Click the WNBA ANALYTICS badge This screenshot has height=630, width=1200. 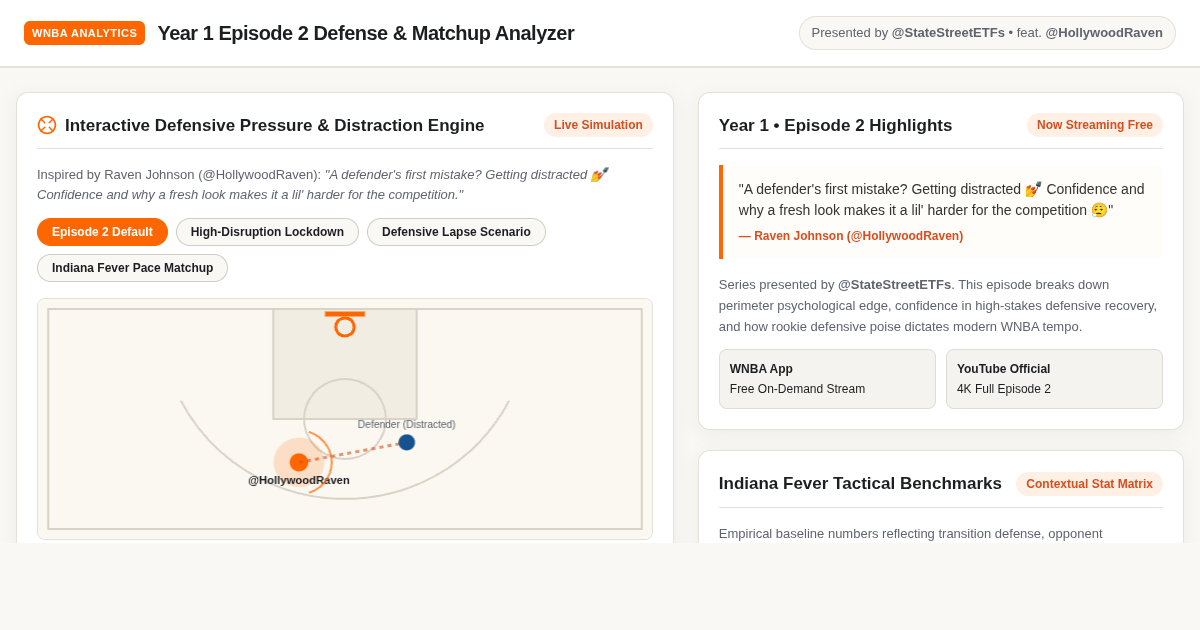pyautogui.click(x=84, y=33)
